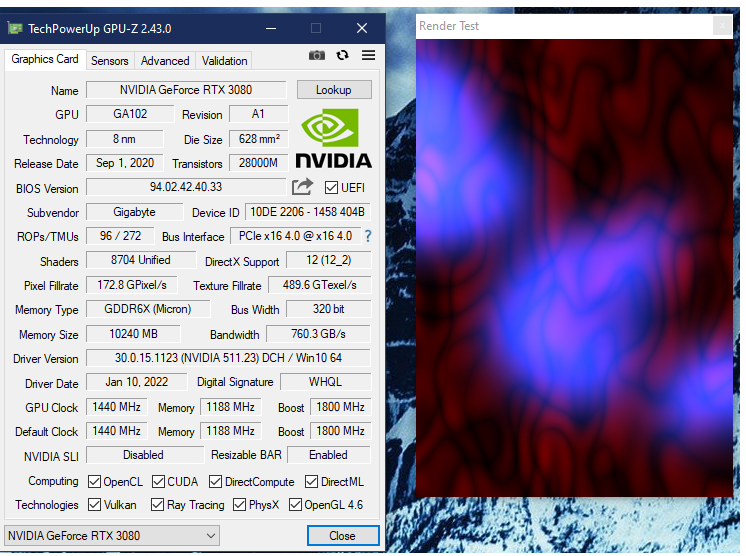746x556 pixels.
Task: Minimize the GPU-Z window
Action: (271, 29)
